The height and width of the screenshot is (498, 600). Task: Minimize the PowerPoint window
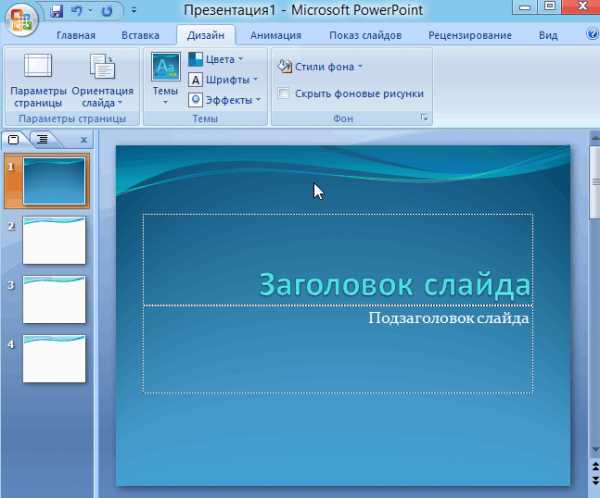pos(524,7)
